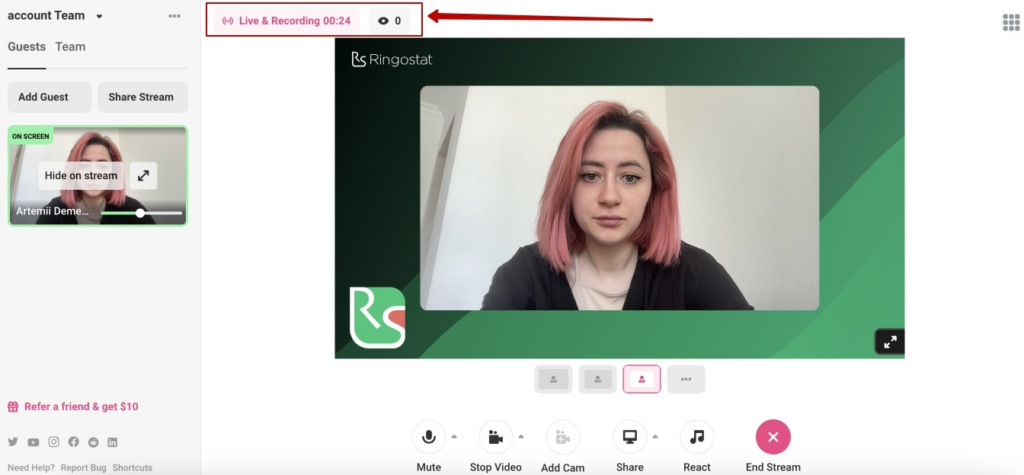Expand microphone options arrow next to Mute
The image size is (1024, 475).
(x=455, y=436)
